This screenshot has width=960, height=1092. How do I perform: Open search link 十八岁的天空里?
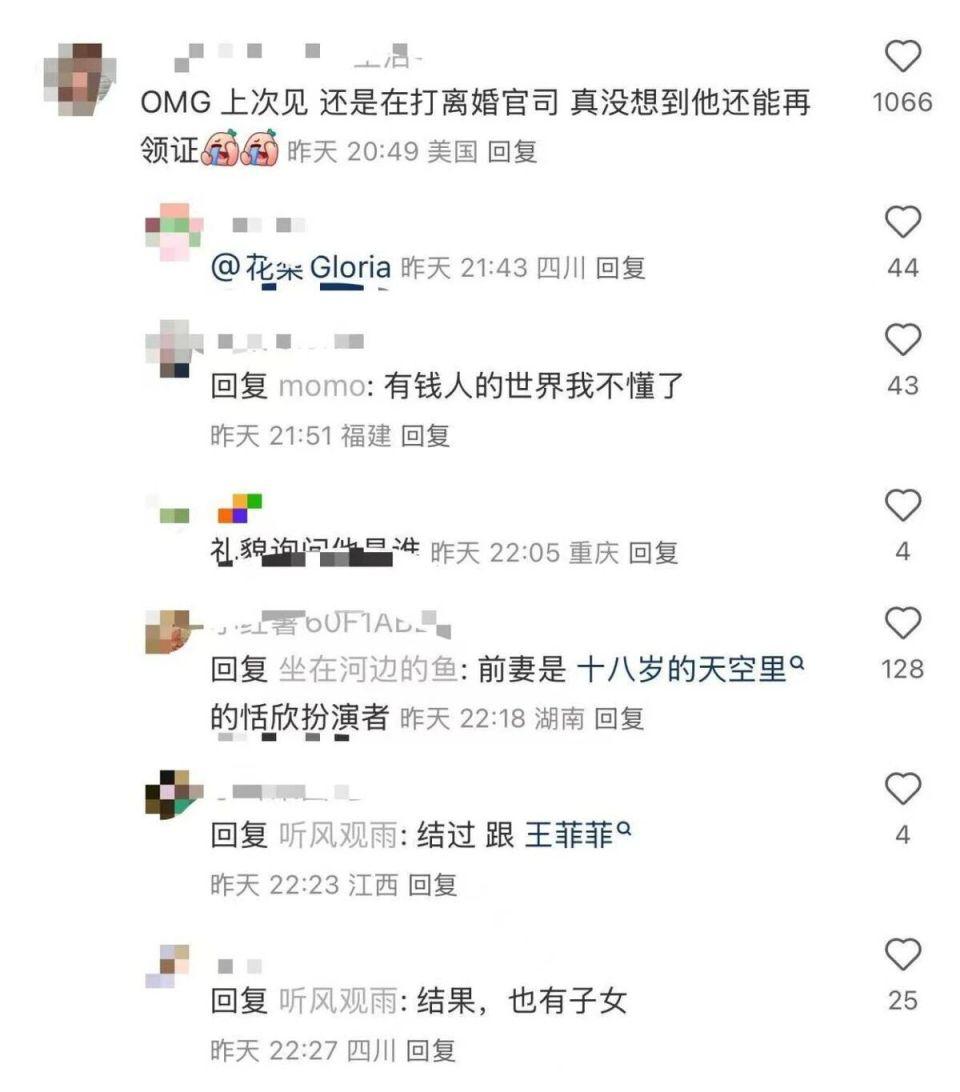coord(690,670)
